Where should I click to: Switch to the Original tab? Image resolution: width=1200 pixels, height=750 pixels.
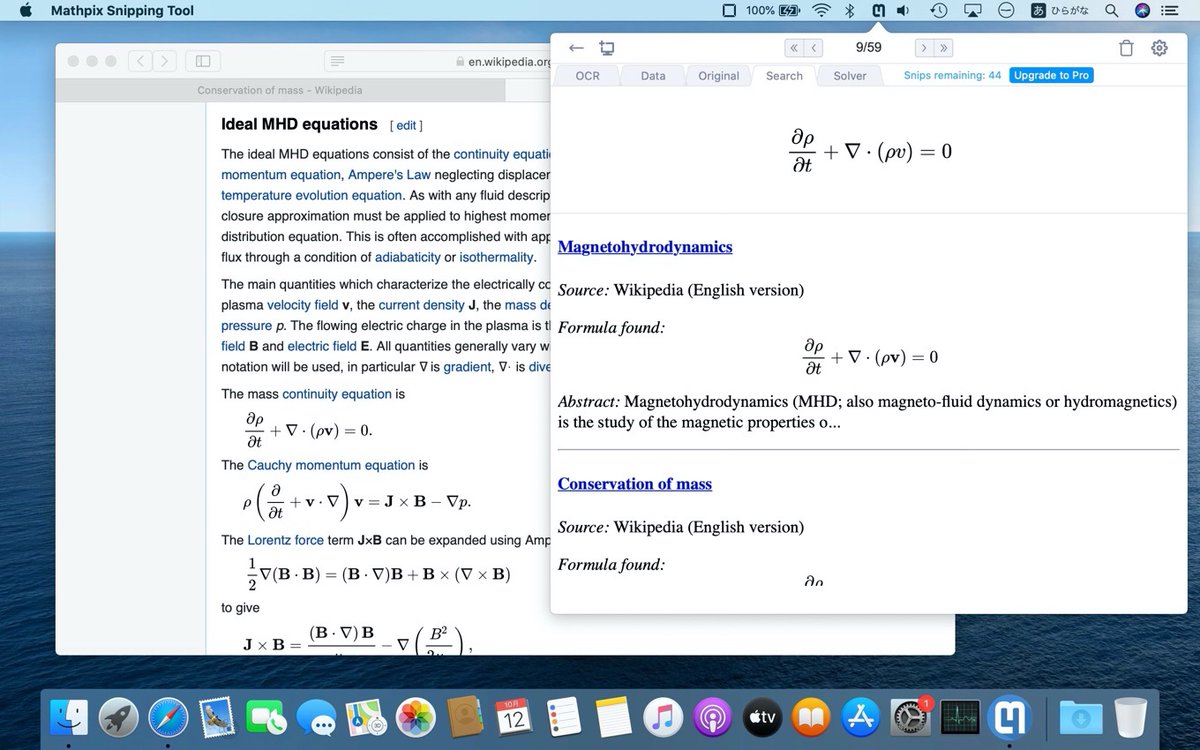(x=719, y=76)
